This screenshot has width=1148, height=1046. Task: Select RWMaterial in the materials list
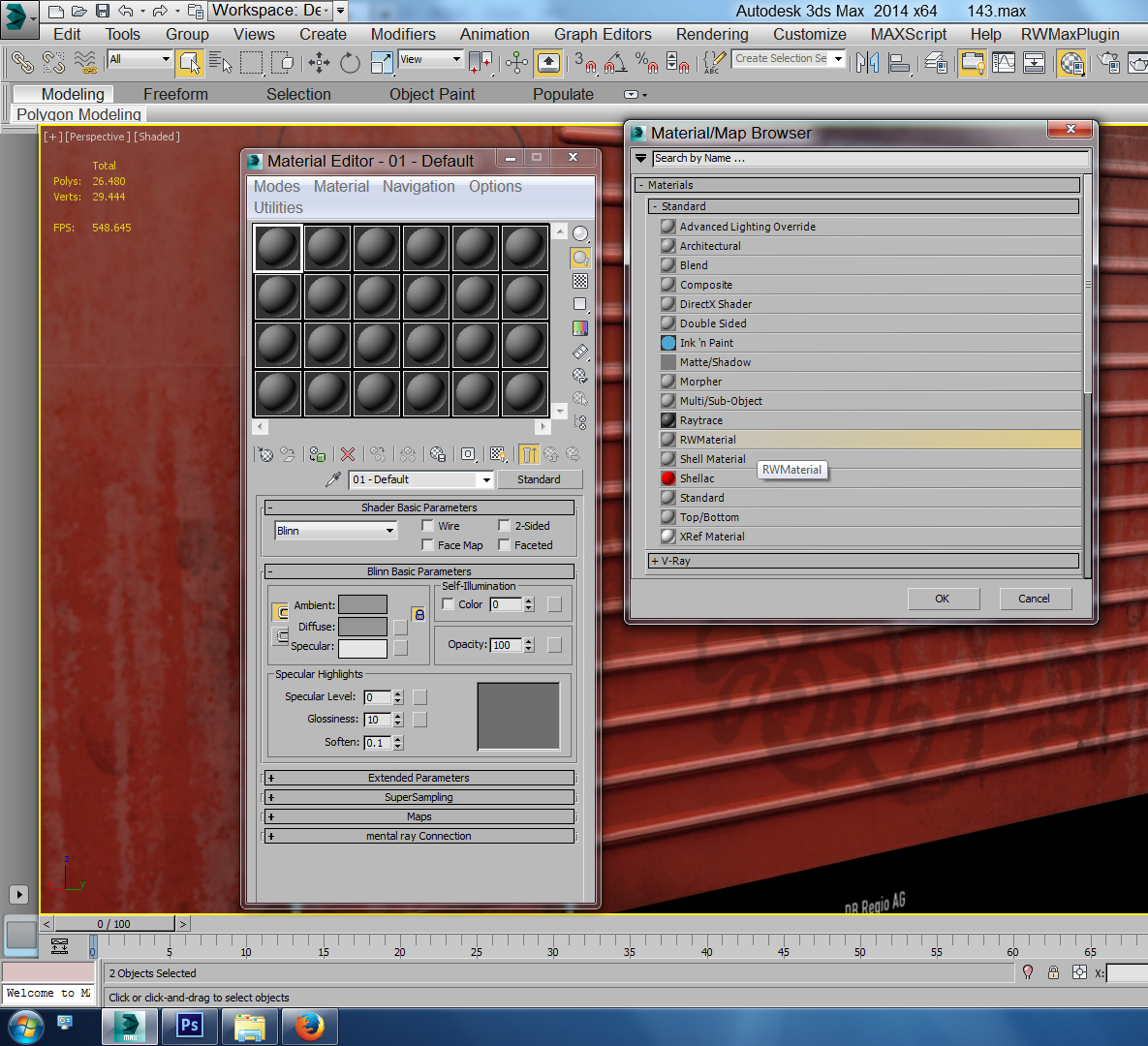pyautogui.click(x=708, y=440)
